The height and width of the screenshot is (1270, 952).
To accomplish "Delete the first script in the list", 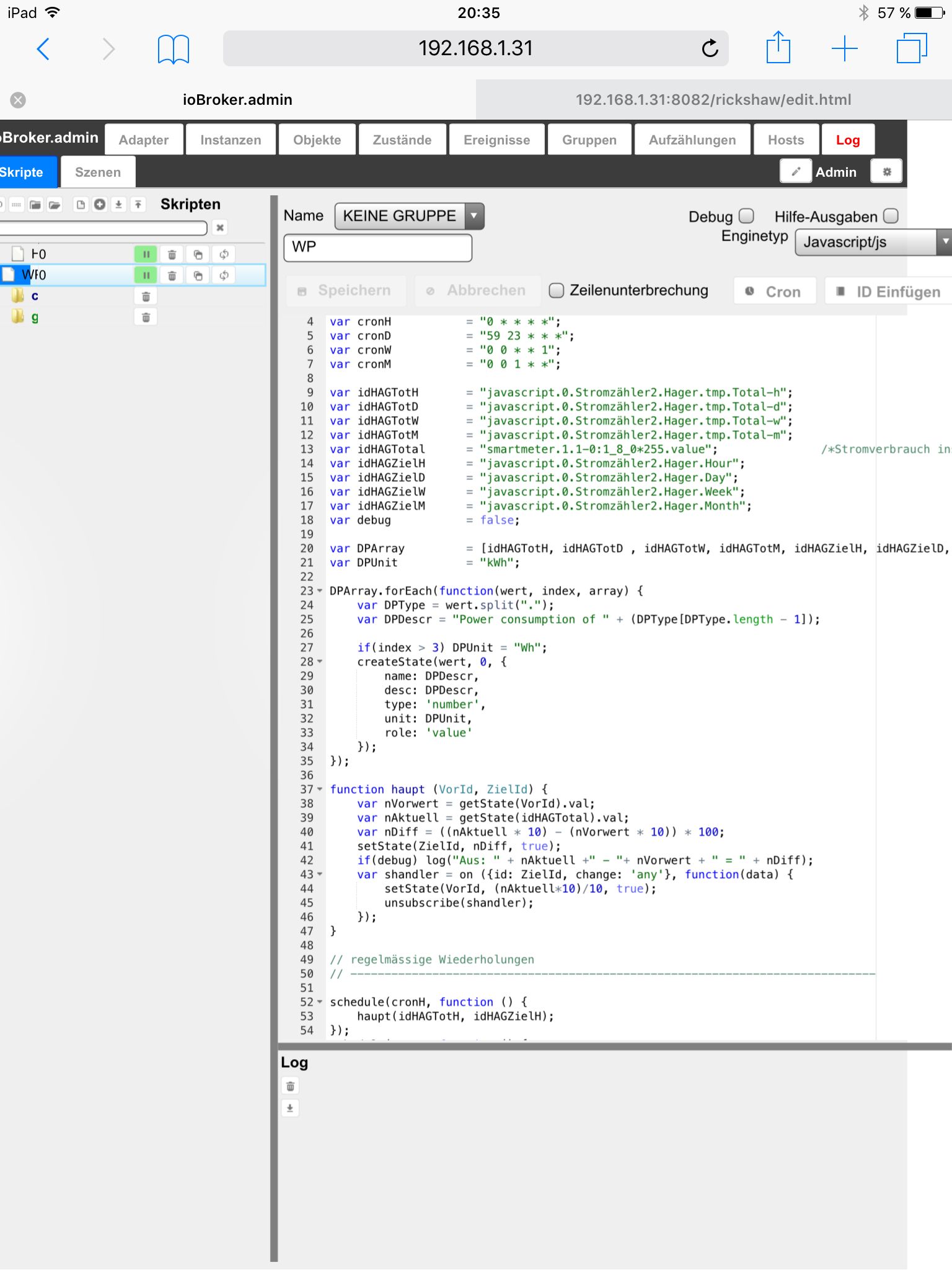I will (172, 254).
